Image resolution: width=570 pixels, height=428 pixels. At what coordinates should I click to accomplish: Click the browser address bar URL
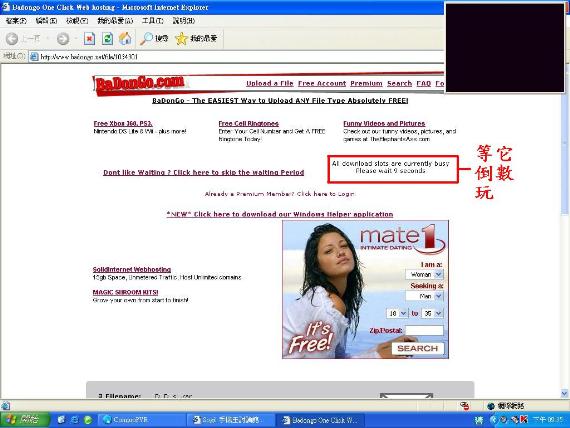click(89, 57)
